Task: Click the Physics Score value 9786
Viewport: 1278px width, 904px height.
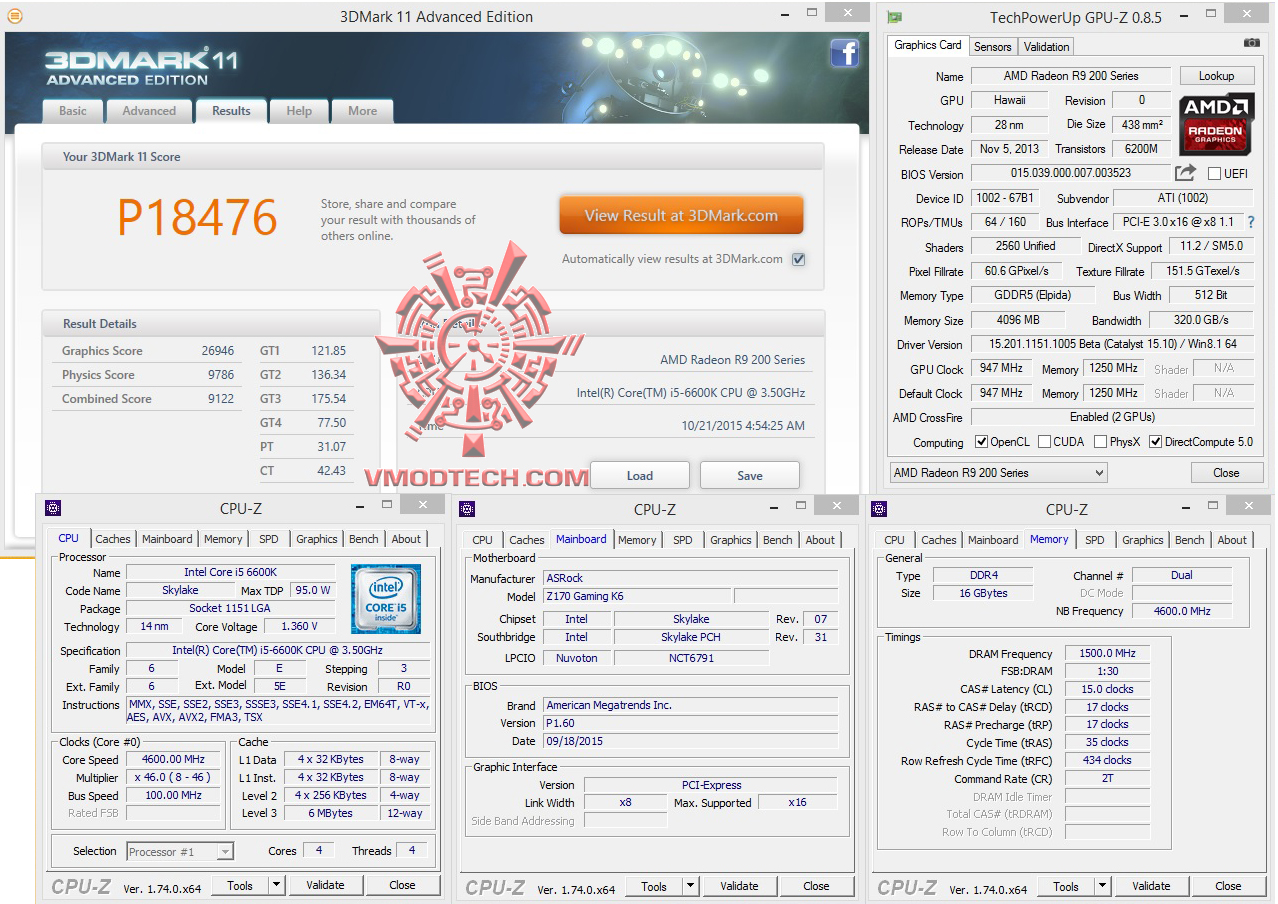Action: pyautogui.click(x=221, y=375)
